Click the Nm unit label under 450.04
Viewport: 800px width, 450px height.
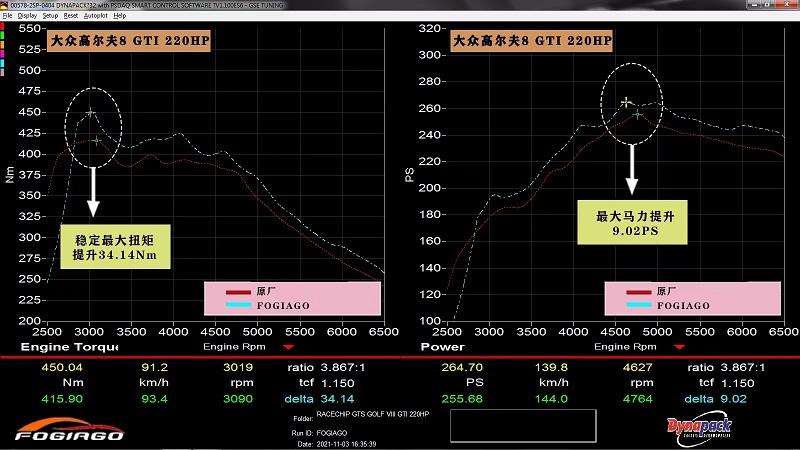[73, 383]
